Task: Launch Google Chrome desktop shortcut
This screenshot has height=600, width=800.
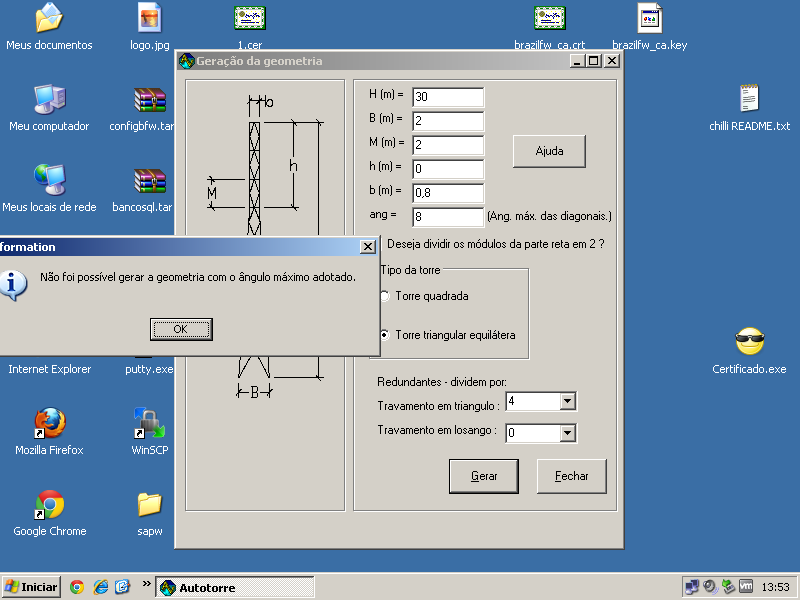Action: (x=49, y=504)
